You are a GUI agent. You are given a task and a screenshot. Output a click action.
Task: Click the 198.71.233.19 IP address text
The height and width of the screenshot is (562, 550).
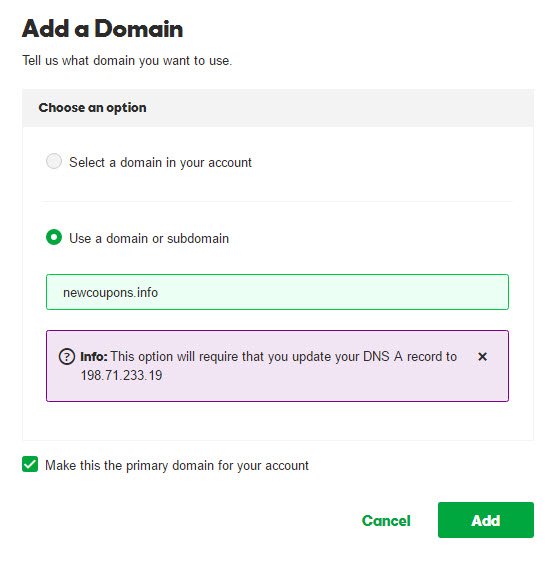click(121, 375)
